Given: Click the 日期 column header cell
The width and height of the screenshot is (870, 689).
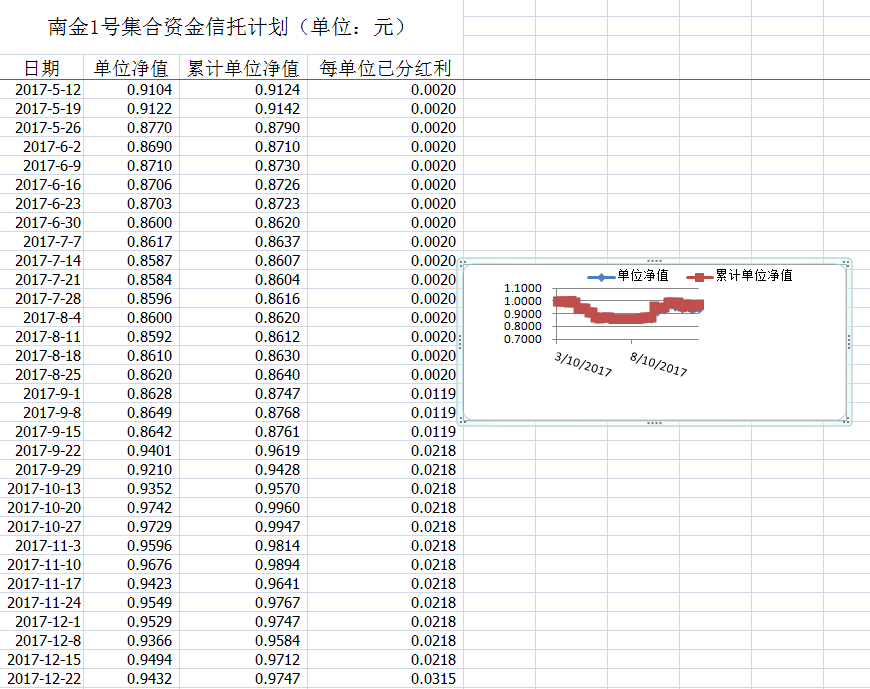Looking at the screenshot, I should point(42,68).
